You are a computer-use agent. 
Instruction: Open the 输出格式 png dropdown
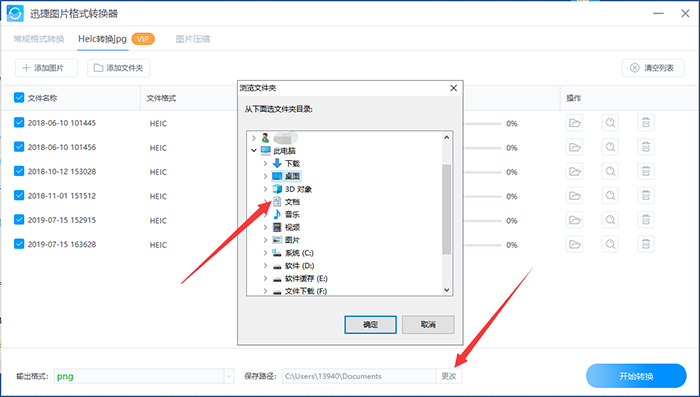229,376
